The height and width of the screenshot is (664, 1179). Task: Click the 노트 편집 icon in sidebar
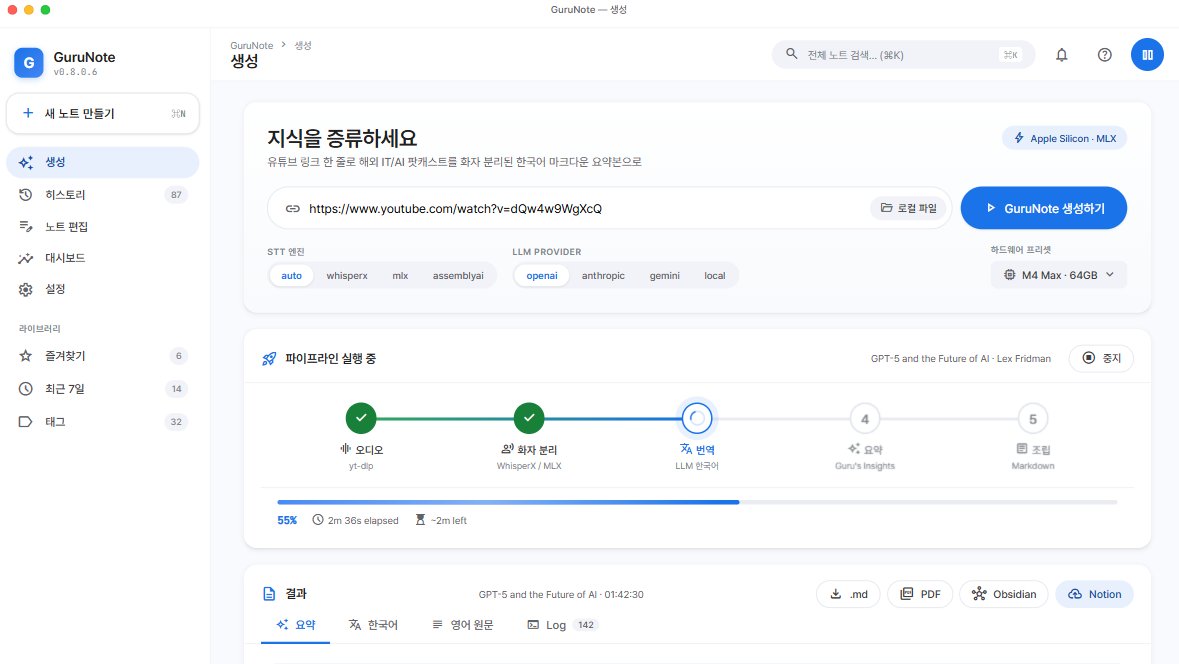pyautogui.click(x=26, y=226)
